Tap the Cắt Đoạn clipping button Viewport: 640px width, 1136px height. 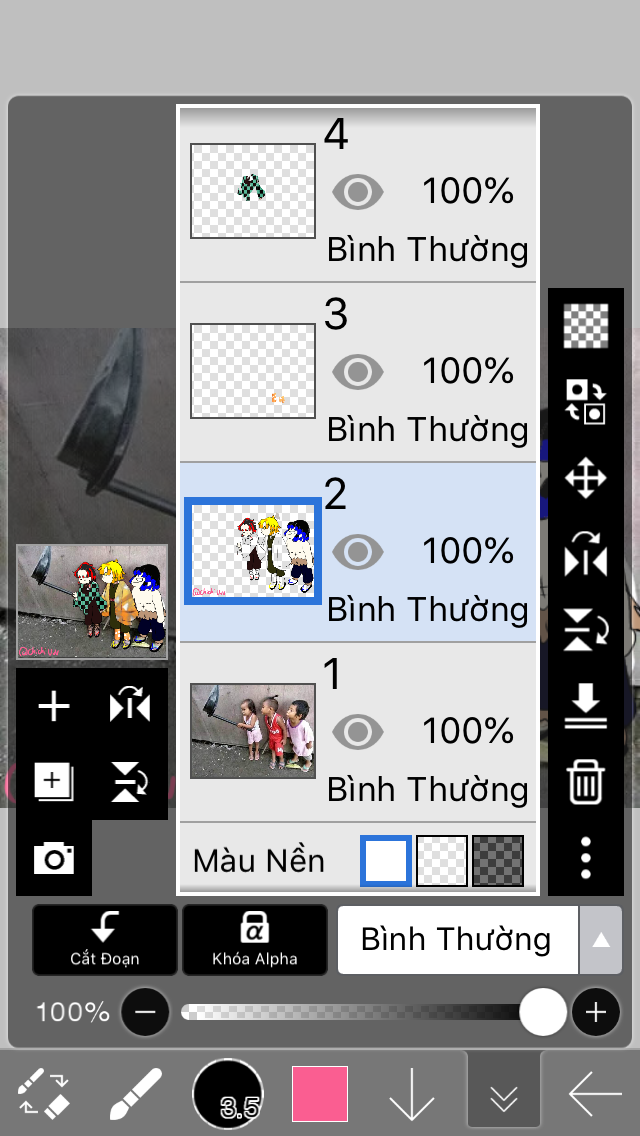(105, 940)
